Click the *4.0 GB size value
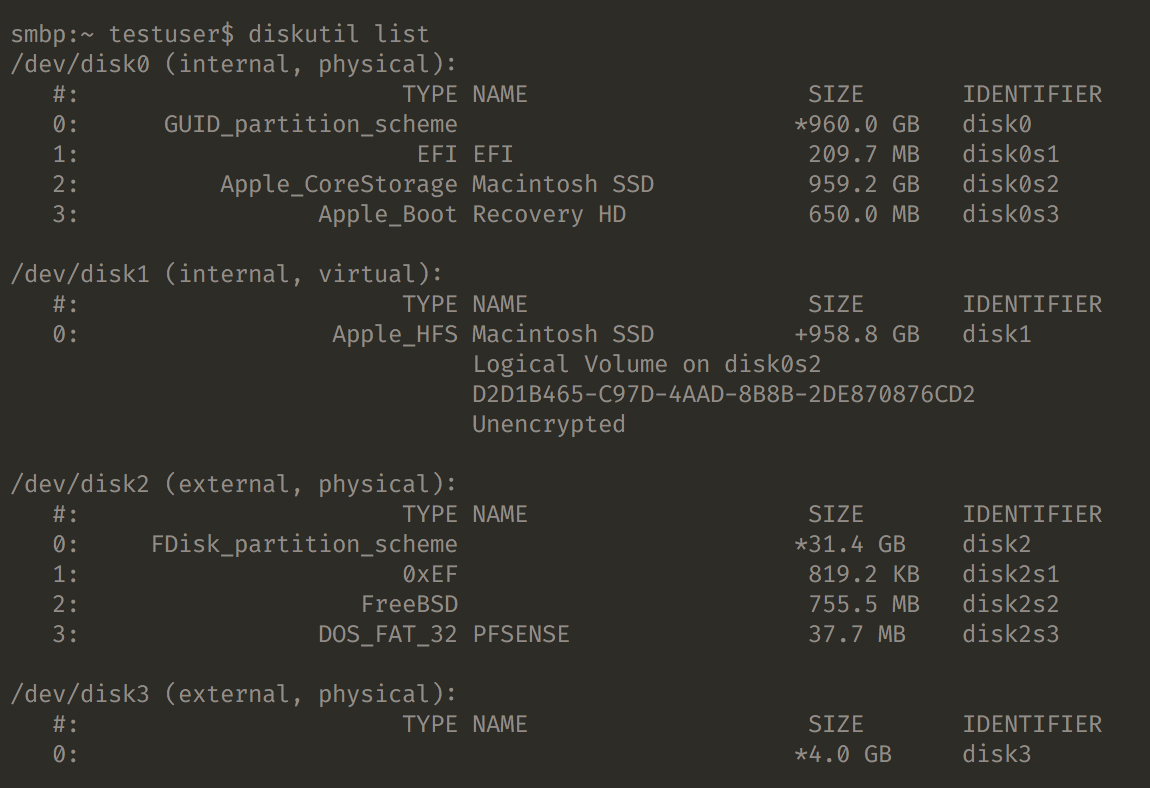 click(x=842, y=754)
